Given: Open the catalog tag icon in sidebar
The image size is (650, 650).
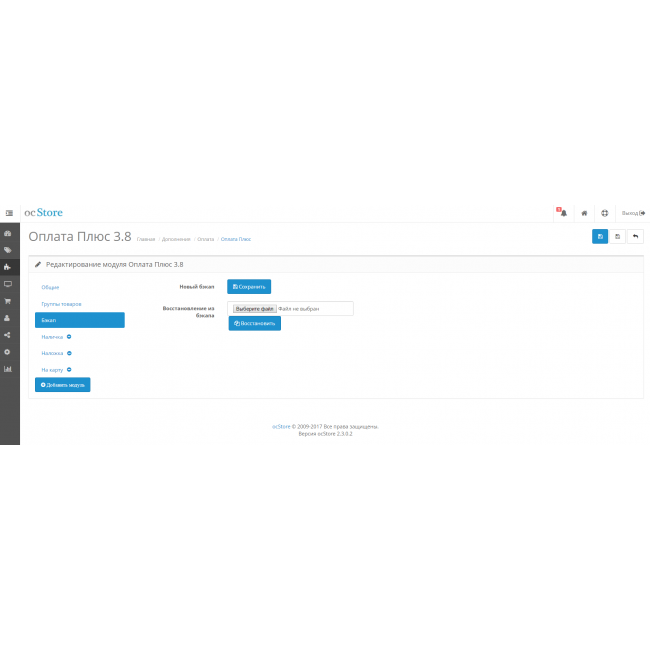Looking at the screenshot, I should point(8,250).
